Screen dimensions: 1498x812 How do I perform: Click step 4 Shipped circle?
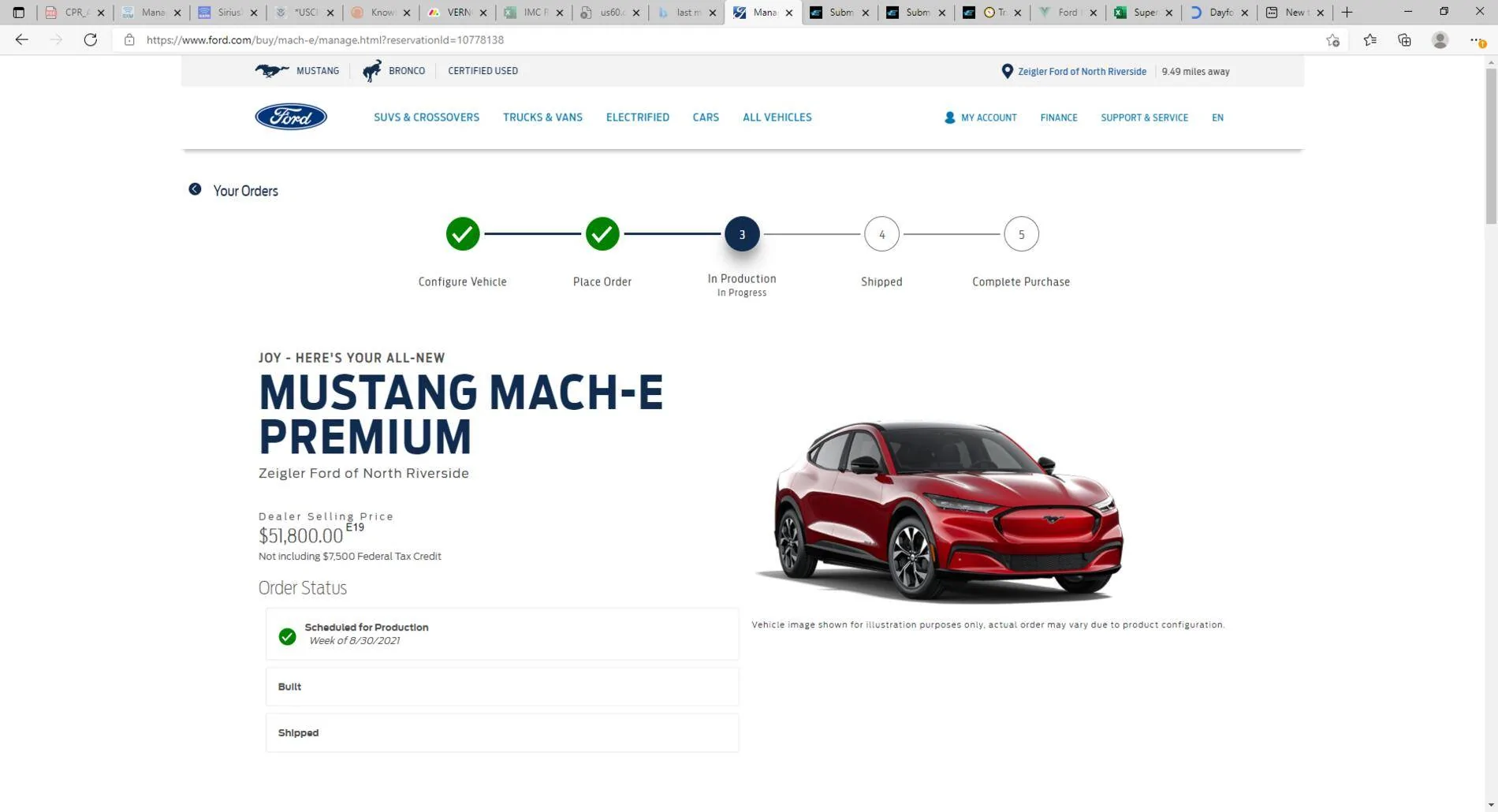point(881,234)
